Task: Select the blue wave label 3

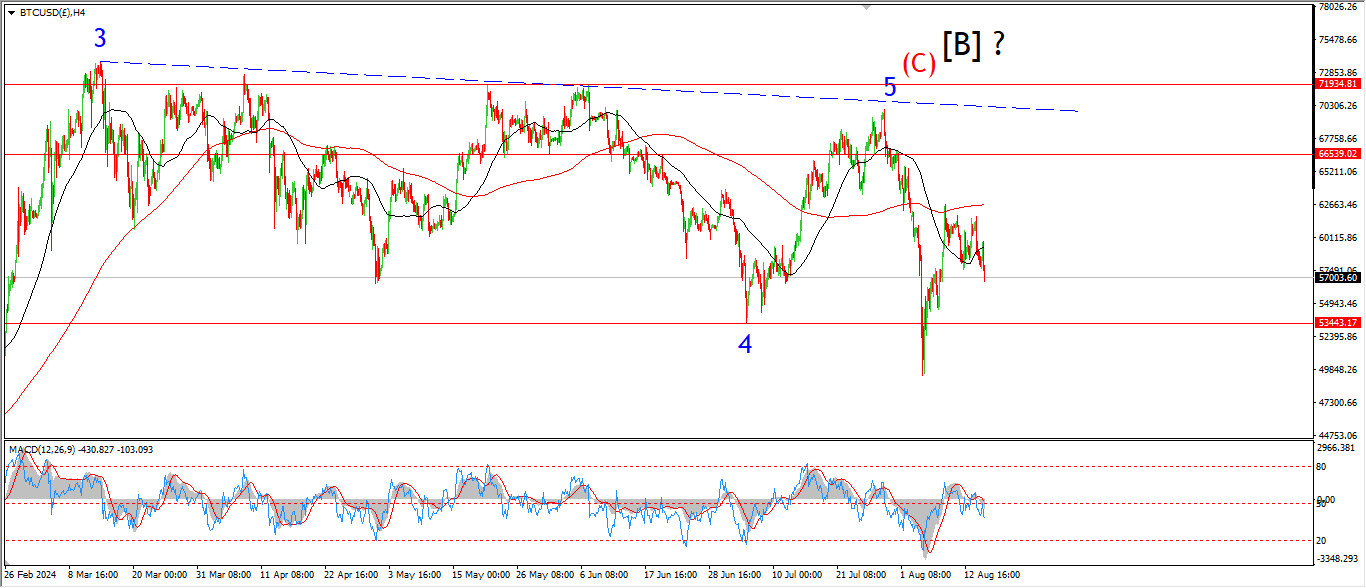Action: (x=100, y=39)
